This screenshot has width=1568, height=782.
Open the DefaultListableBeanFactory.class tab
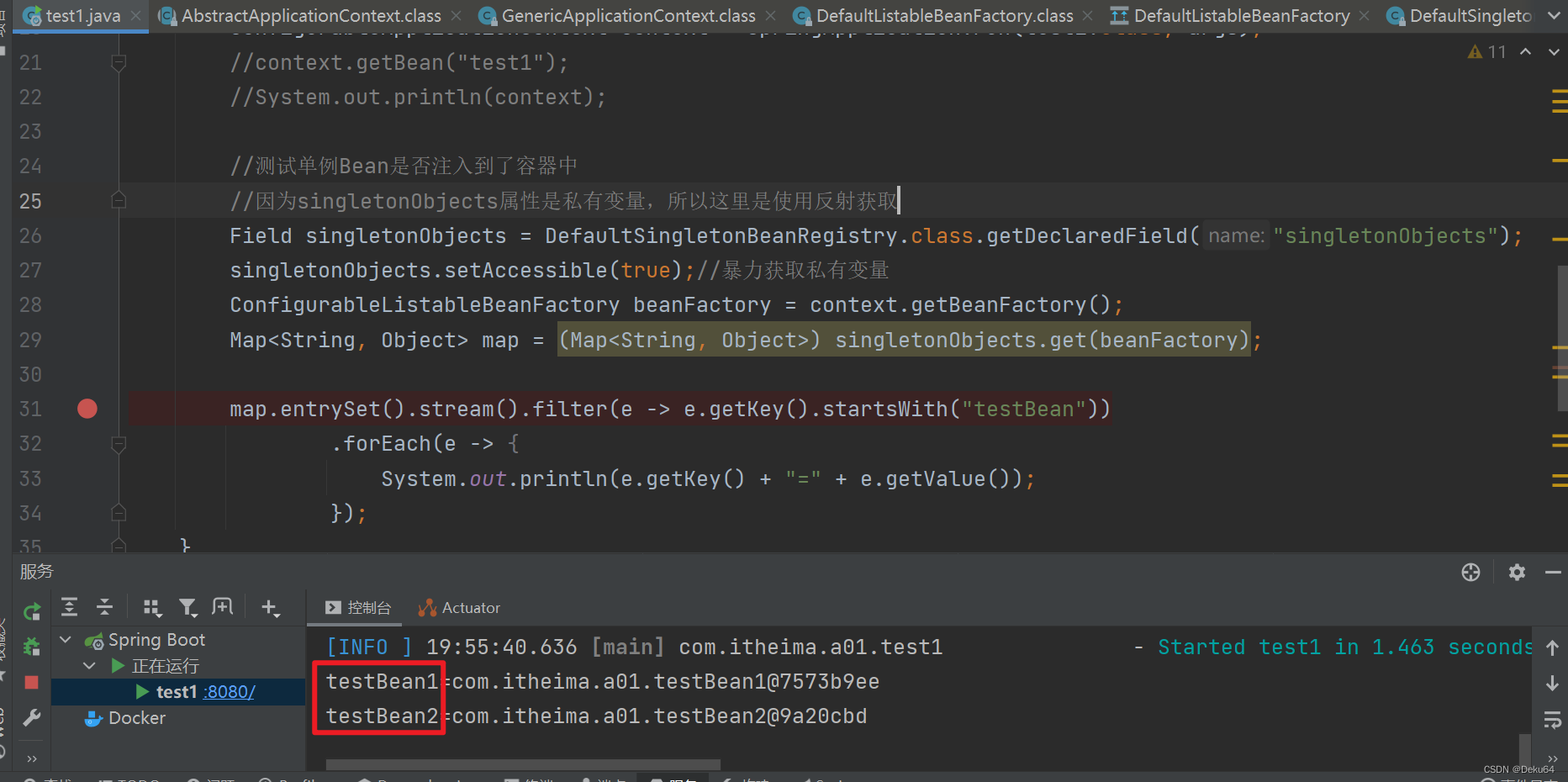coord(933,15)
